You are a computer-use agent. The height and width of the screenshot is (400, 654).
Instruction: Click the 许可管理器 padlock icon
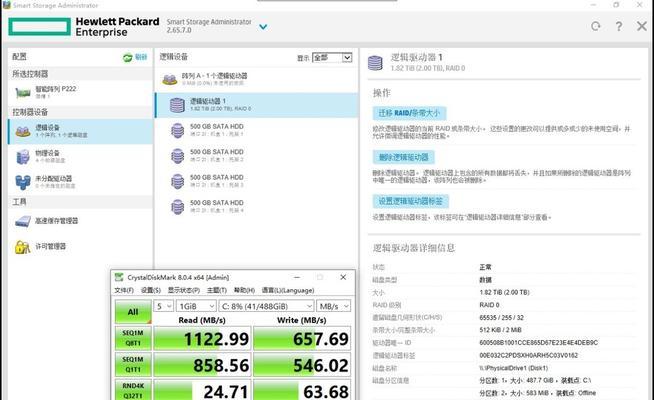23,247
